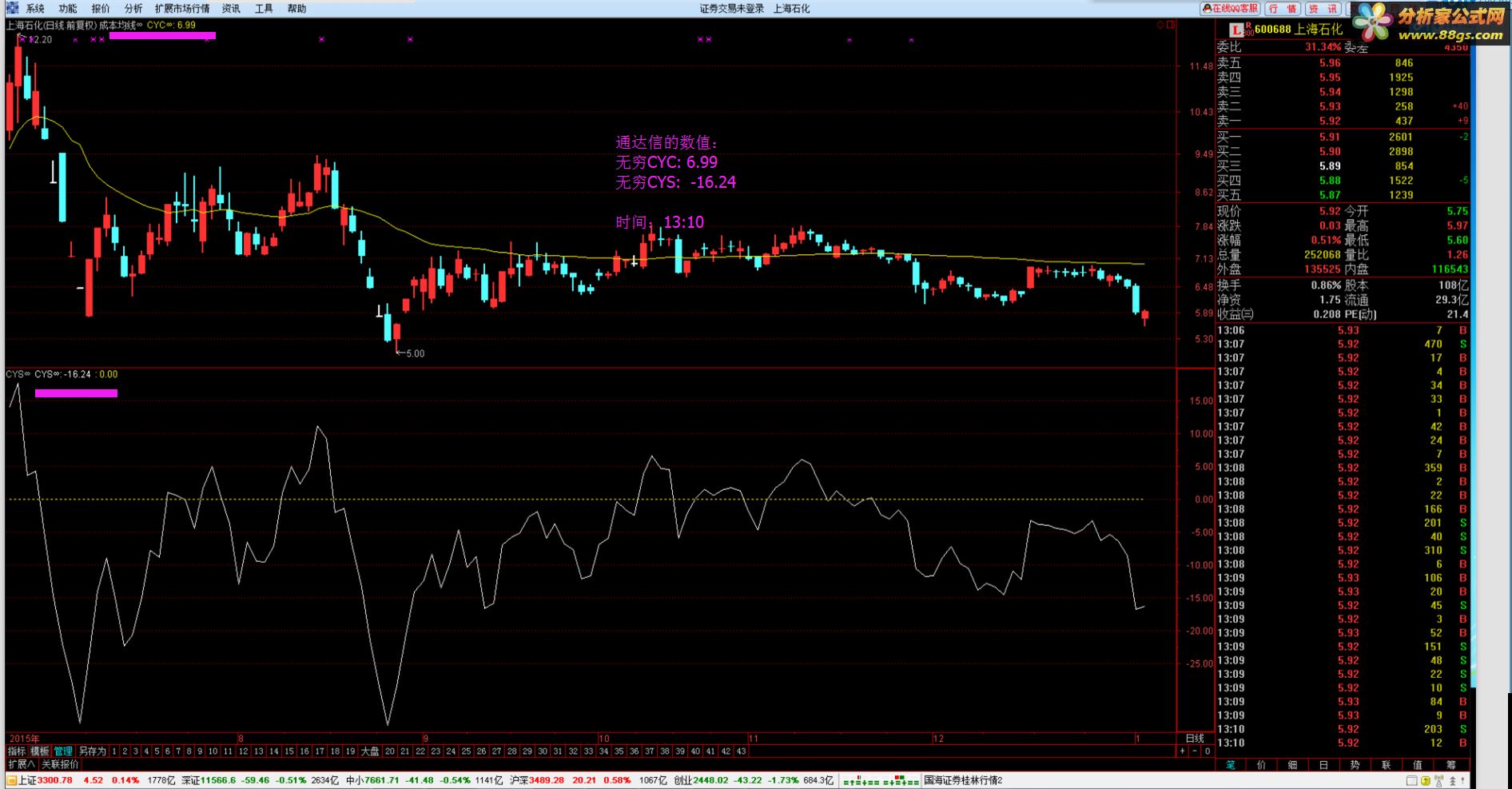Open the 工具 menu

pos(264,9)
